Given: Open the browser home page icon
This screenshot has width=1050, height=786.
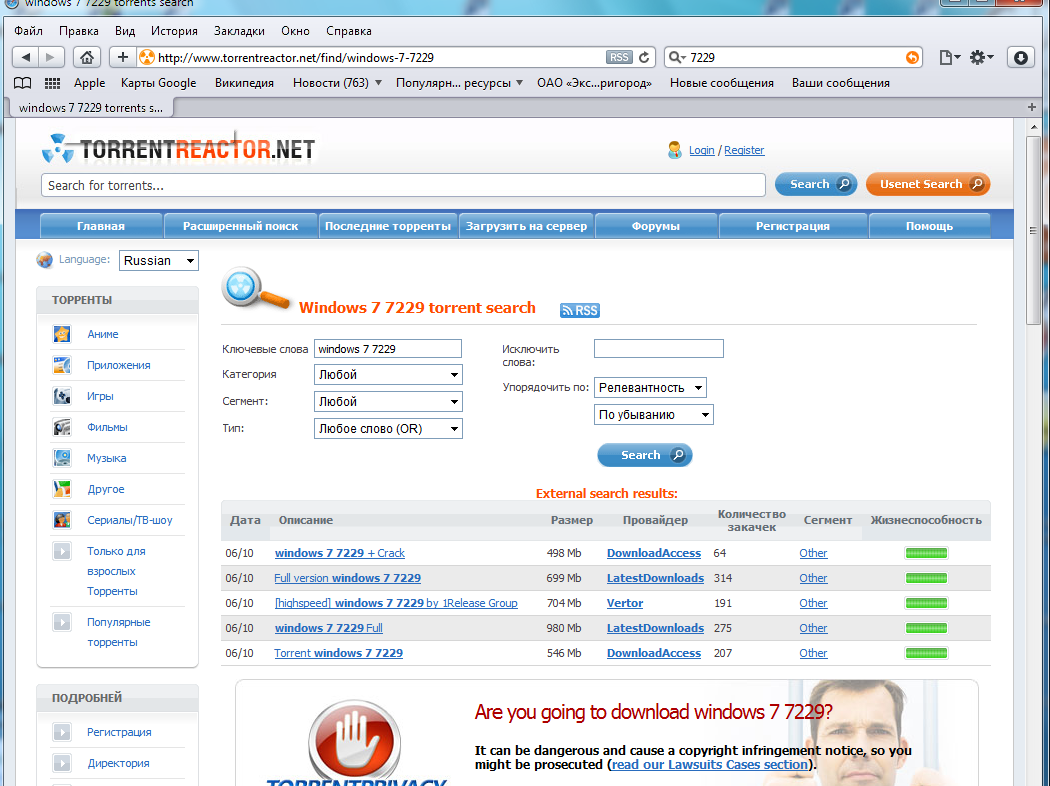Looking at the screenshot, I should click(86, 58).
